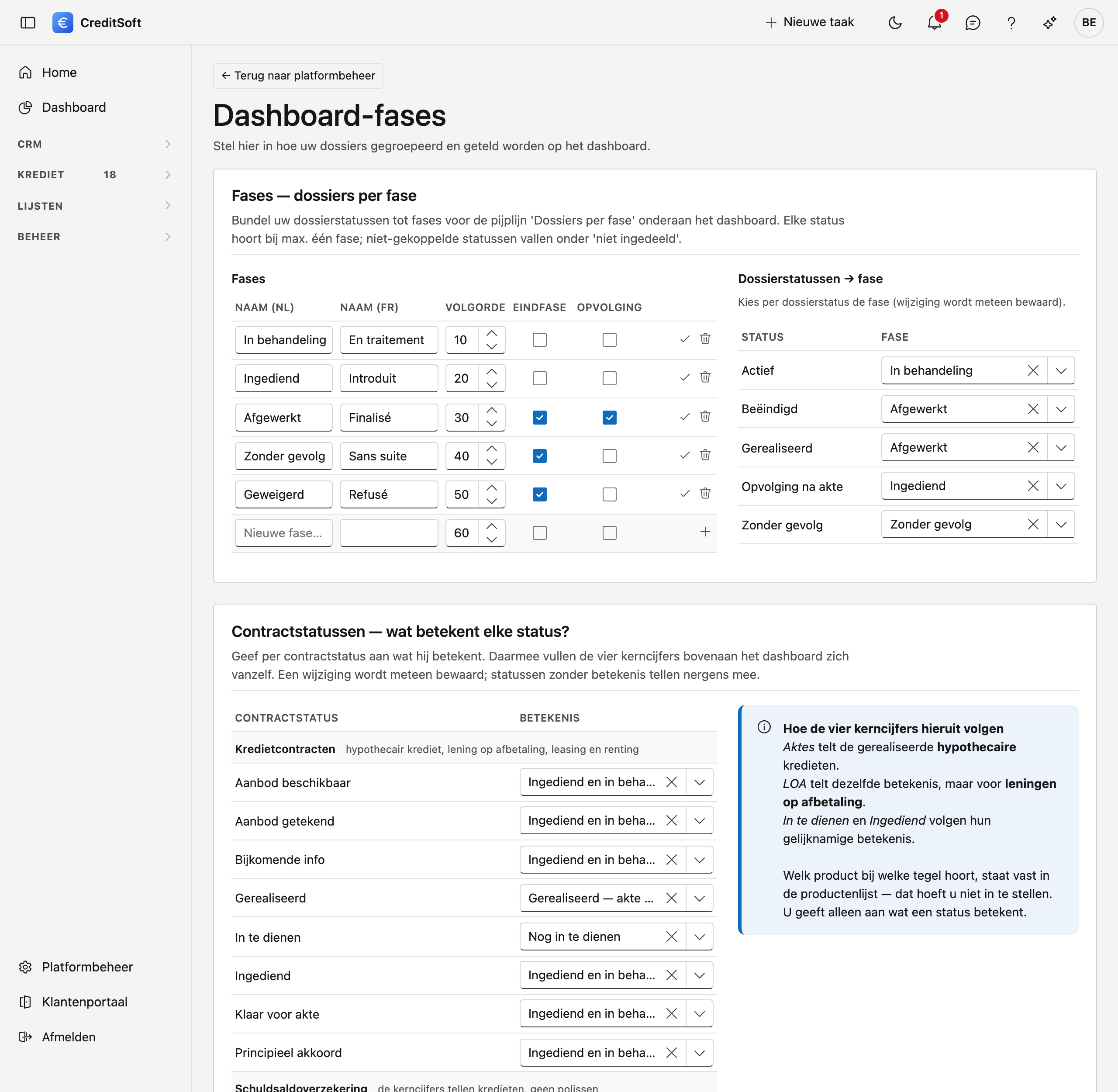Save the In behandeling phase checkmark
This screenshot has width=1118, height=1092.
[x=685, y=339]
